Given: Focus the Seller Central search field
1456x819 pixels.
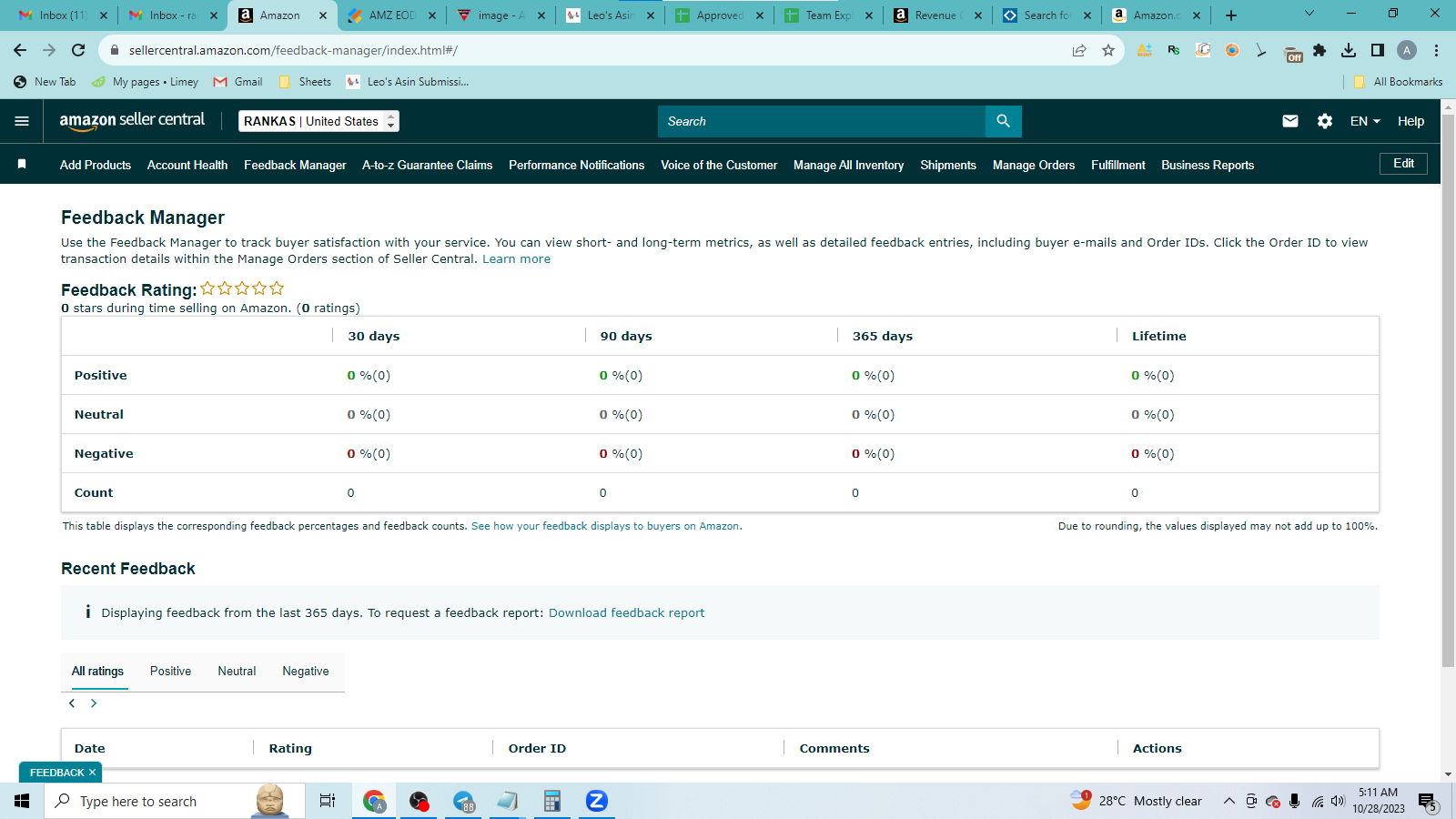Looking at the screenshot, I should [x=822, y=121].
